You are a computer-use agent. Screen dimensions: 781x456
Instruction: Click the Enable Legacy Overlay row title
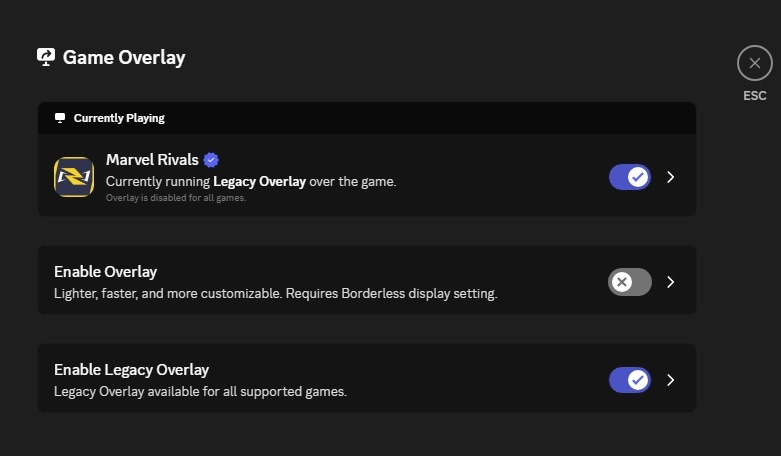click(131, 369)
